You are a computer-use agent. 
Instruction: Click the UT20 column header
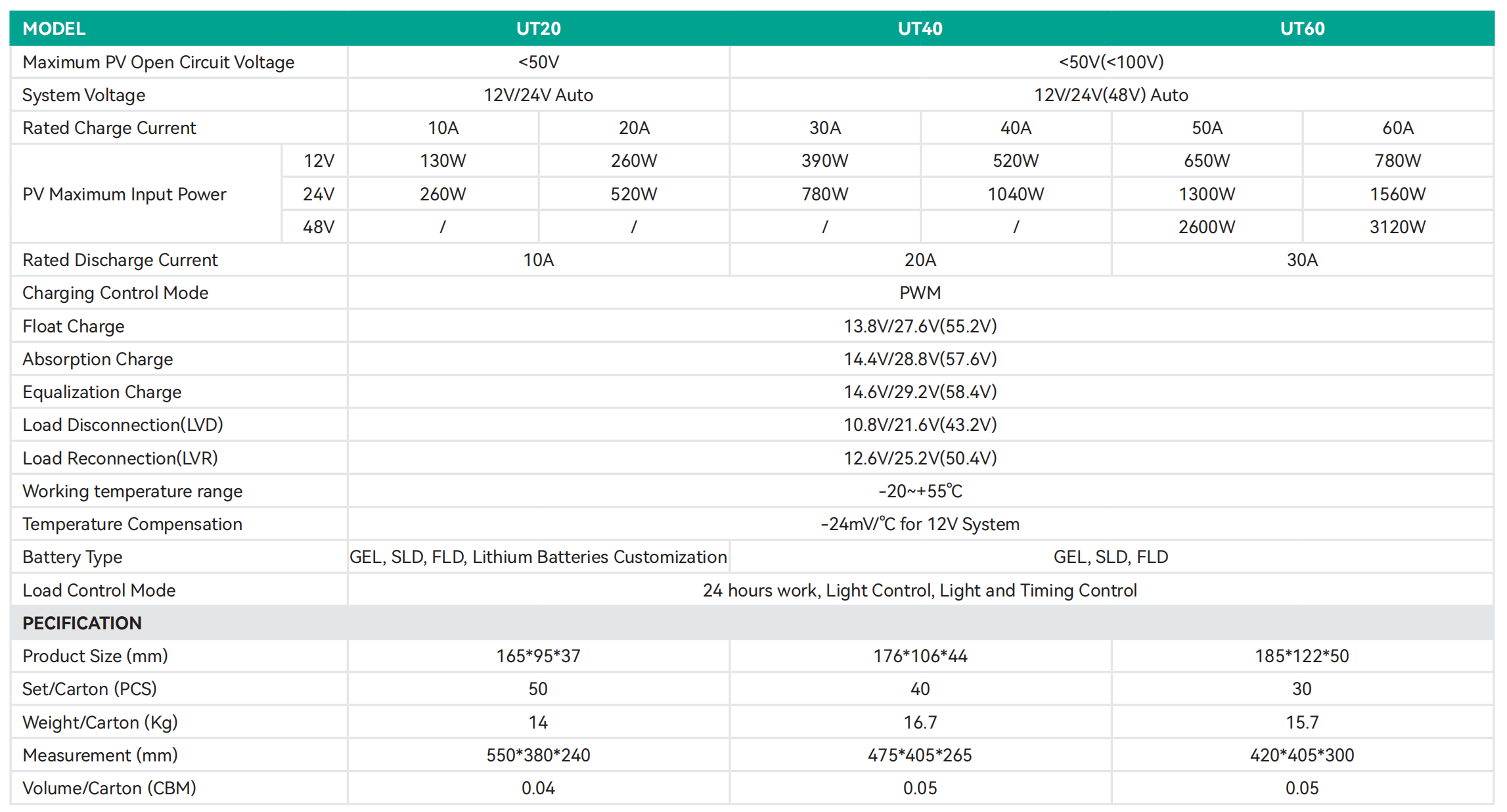538,29
